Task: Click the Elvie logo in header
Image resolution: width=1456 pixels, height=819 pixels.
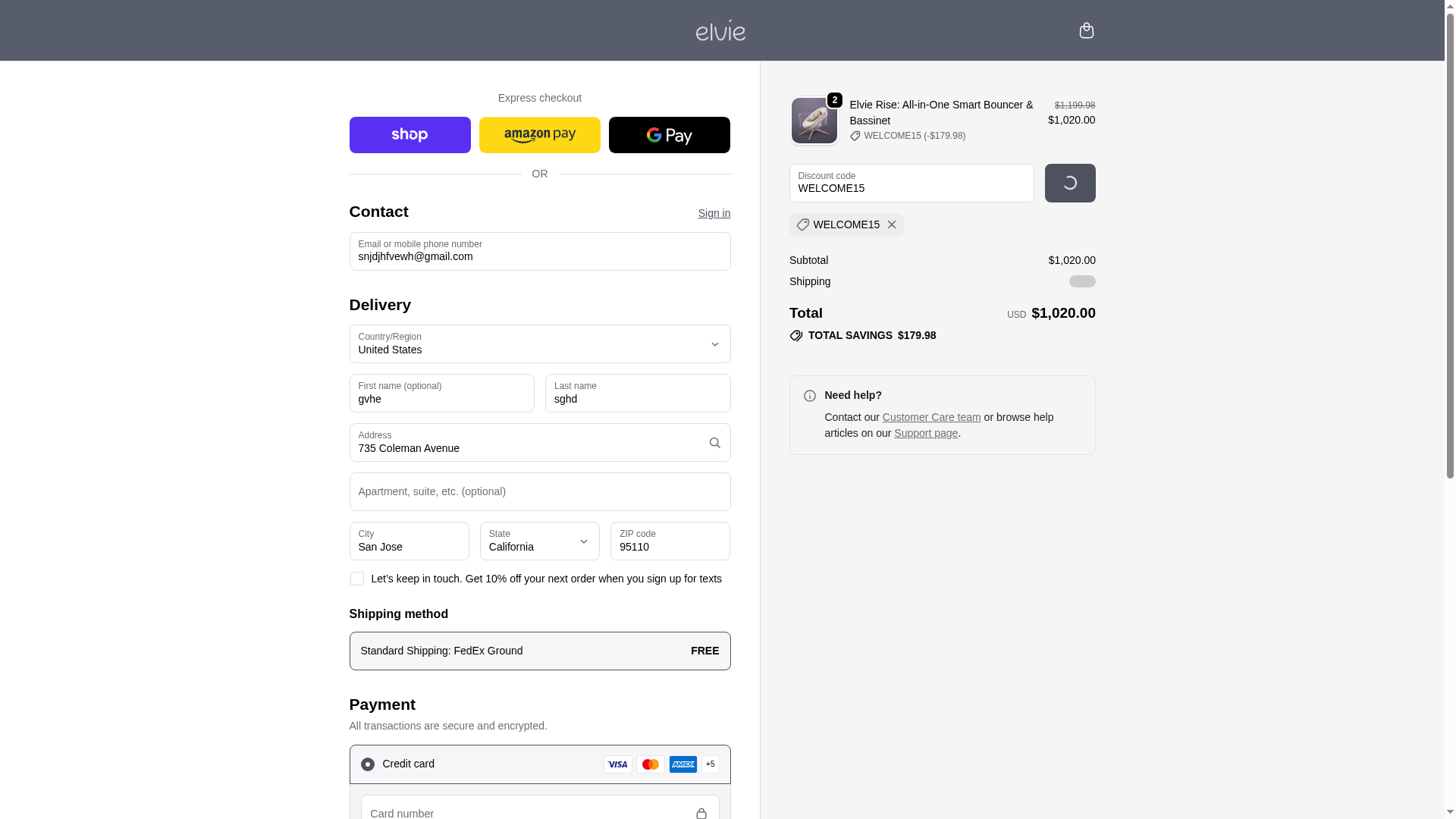Action: (720, 30)
